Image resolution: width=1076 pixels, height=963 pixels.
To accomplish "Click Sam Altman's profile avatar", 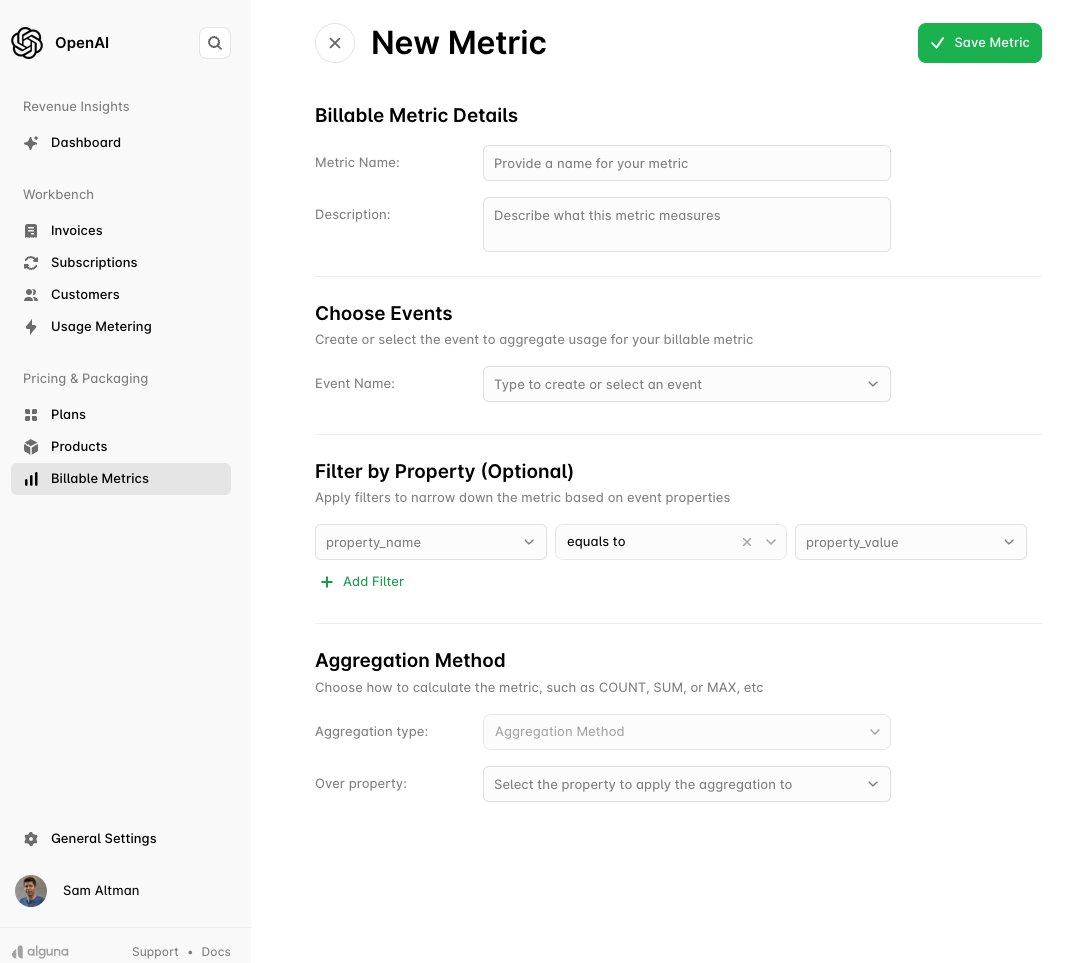I will pos(31,891).
